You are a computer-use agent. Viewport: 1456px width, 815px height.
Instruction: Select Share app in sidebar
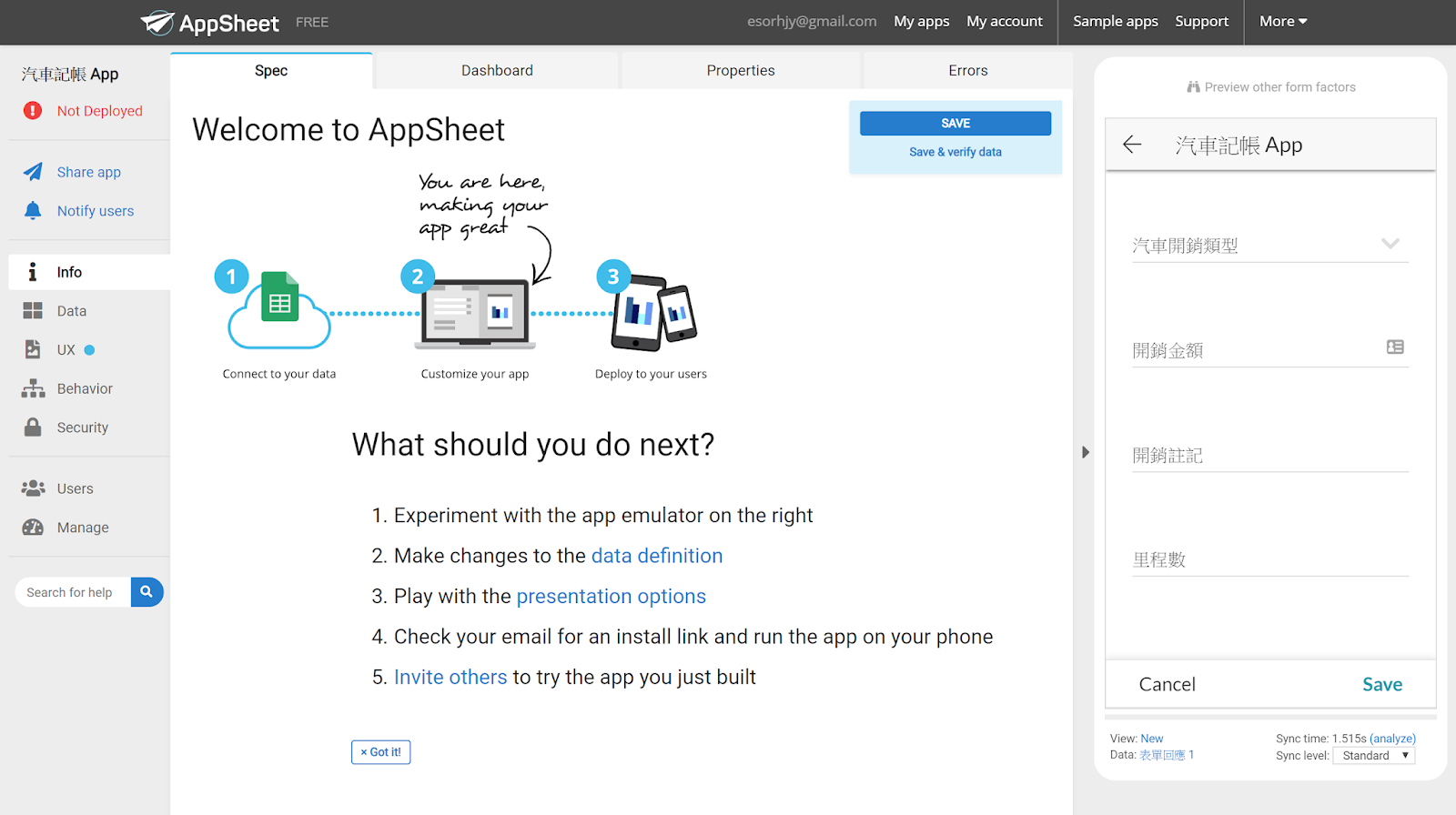coord(89,172)
